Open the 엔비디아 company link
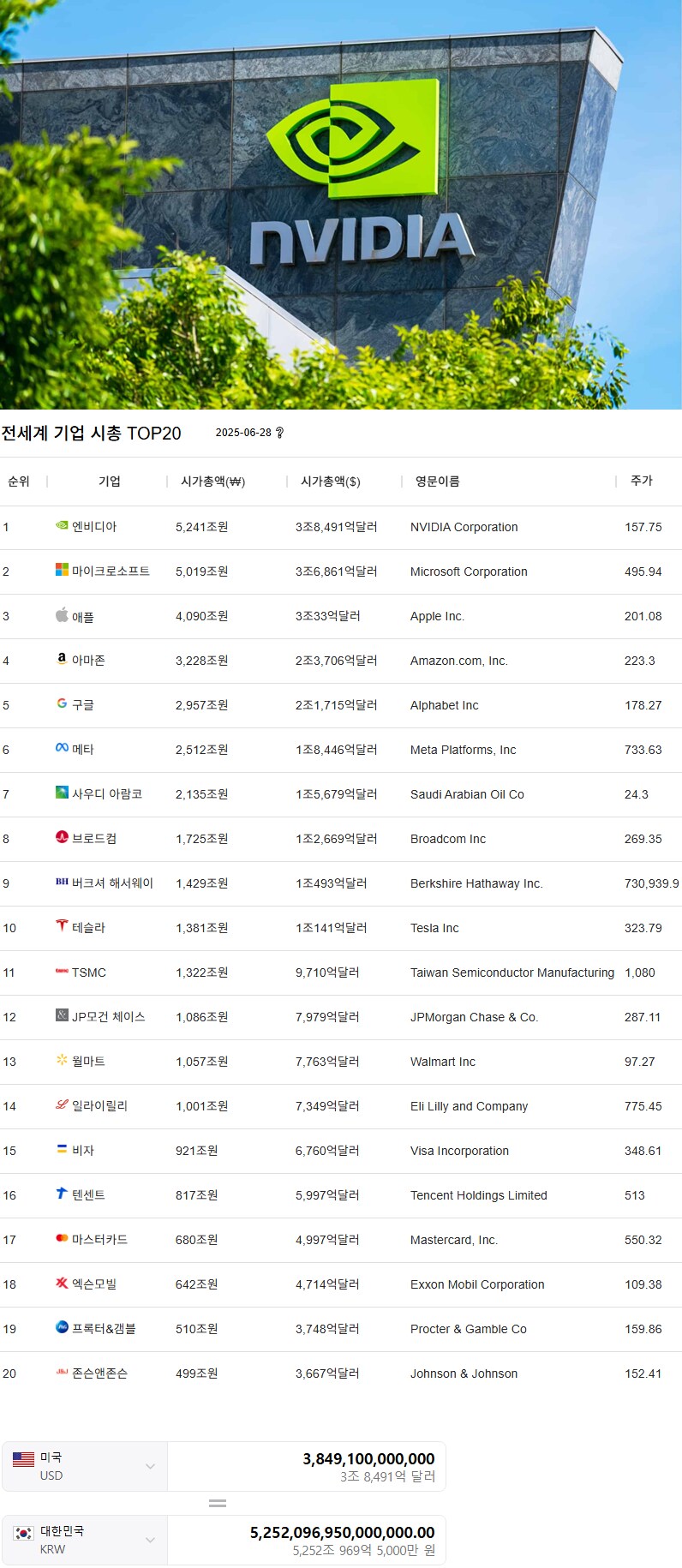Image resolution: width=682 pixels, height=1568 pixels. pyautogui.click(x=94, y=527)
